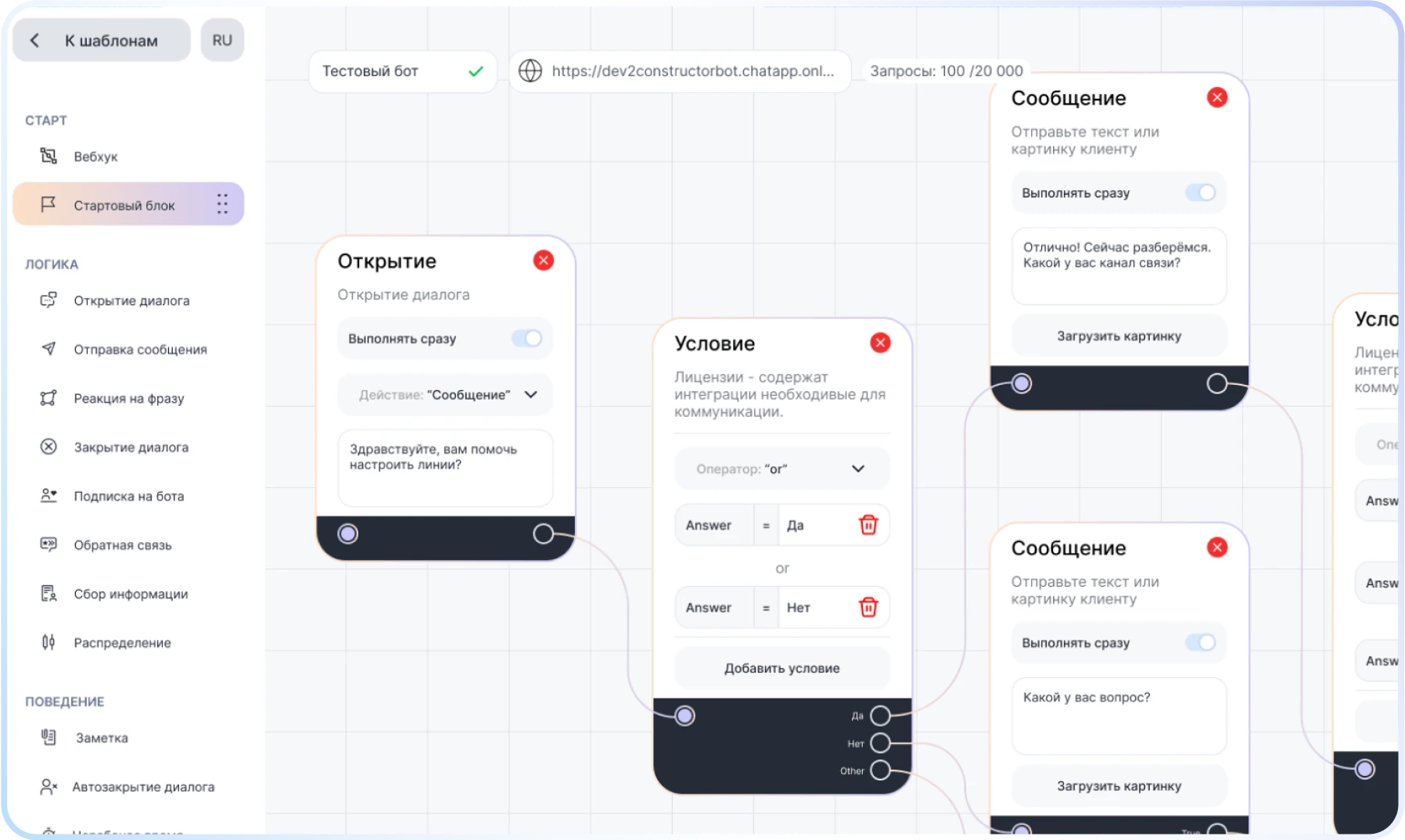This screenshot has height=840, width=1405.
Task: Click the Добавить условие button
Action: [782, 668]
